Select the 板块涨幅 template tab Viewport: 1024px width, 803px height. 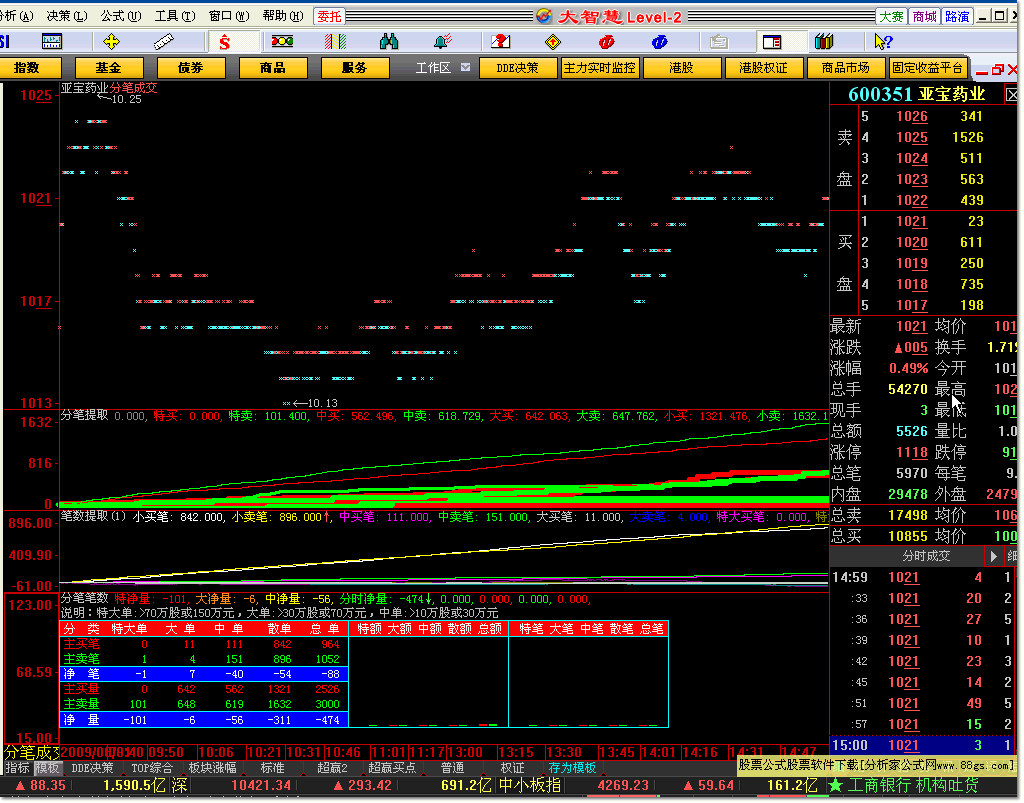[212, 768]
